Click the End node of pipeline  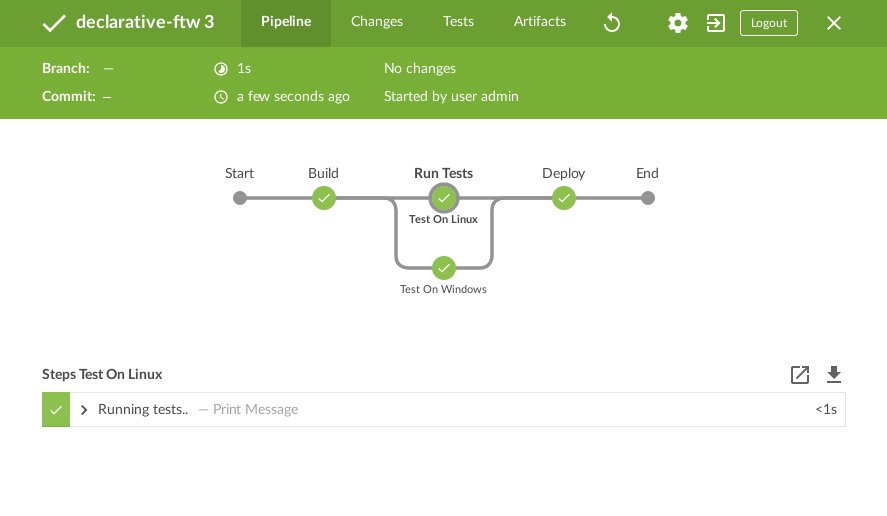coord(648,198)
